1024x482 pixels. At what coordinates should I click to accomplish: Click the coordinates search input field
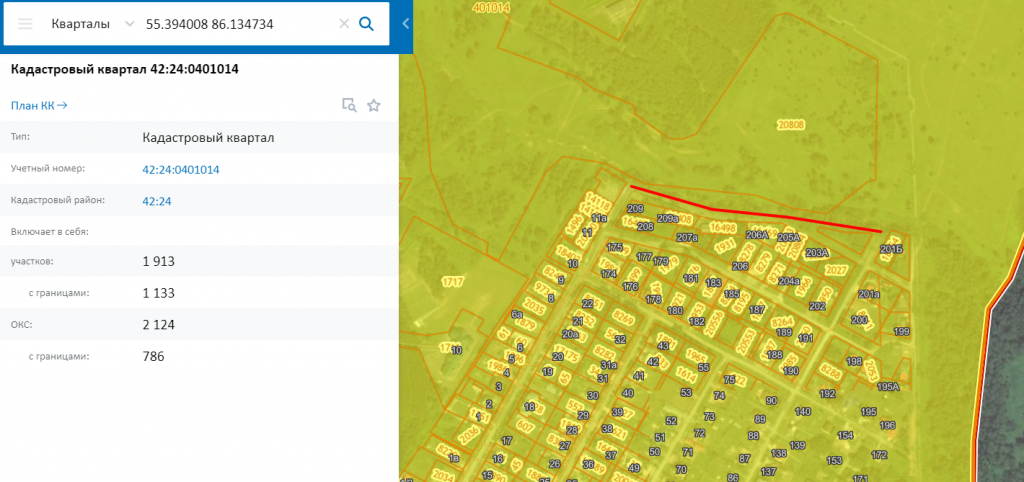point(238,24)
